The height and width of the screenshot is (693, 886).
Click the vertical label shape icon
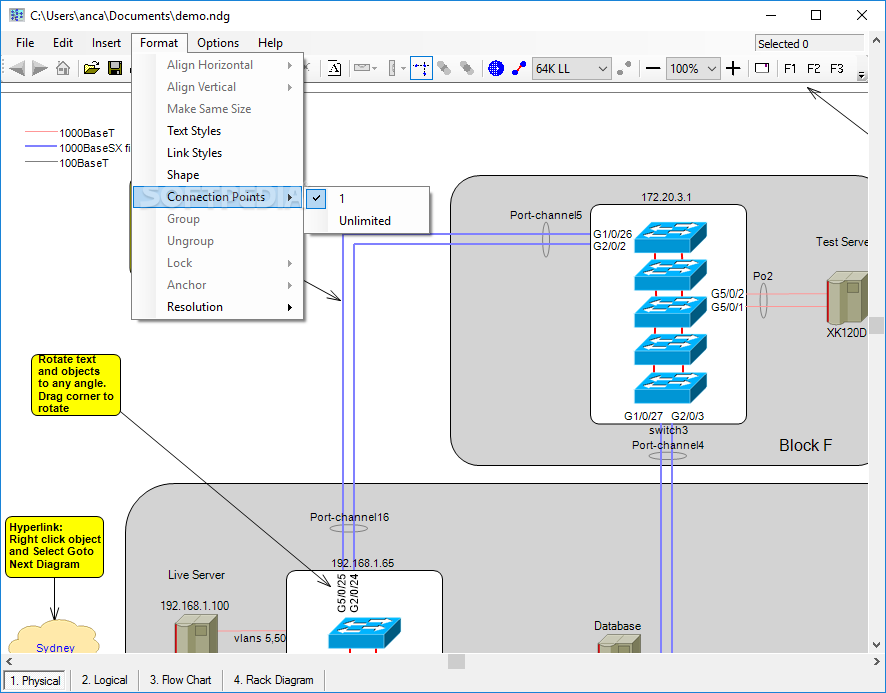point(392,68)
